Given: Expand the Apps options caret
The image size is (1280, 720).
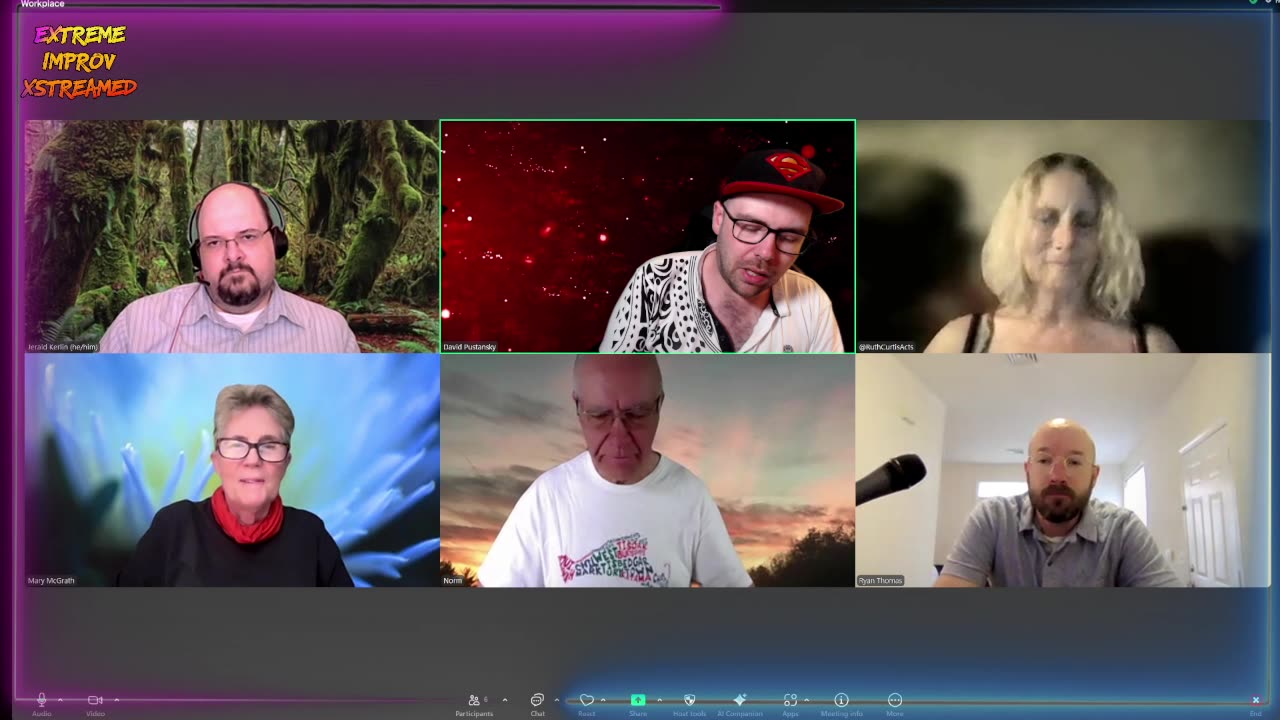Looking at the screenshot, I should click(x=806, y=700).
